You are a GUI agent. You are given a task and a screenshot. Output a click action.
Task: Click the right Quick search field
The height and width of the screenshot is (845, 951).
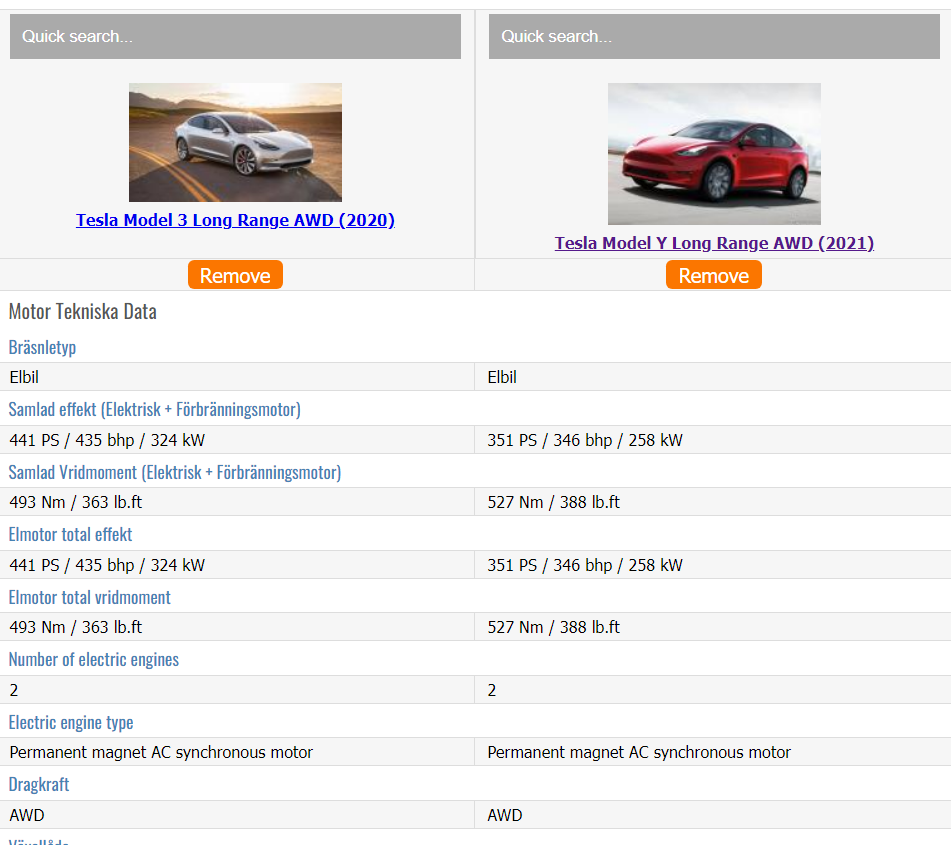tap(714, 36)
